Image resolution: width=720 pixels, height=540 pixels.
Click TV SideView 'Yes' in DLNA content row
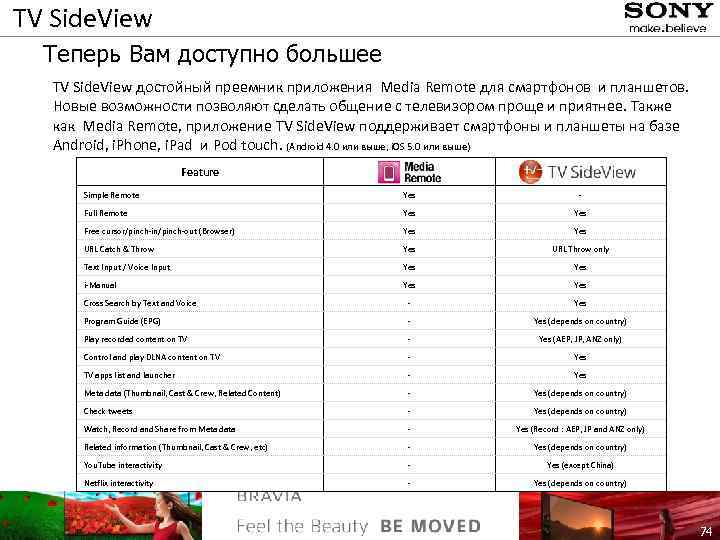580,357
